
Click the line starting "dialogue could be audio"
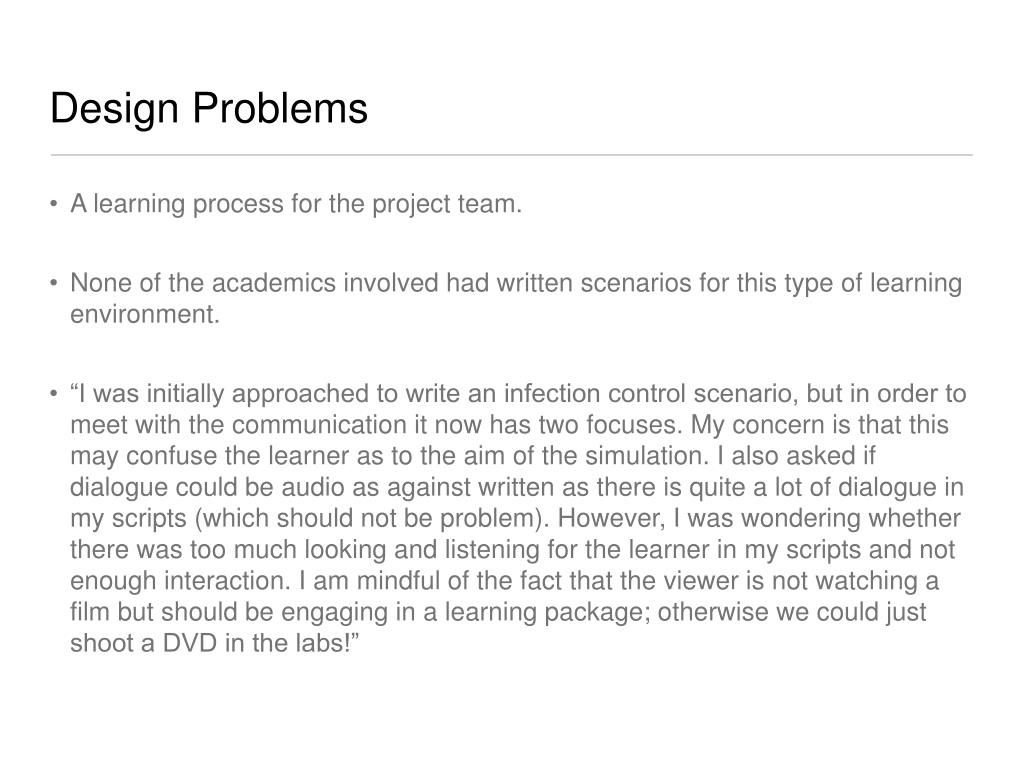point(517,487)
